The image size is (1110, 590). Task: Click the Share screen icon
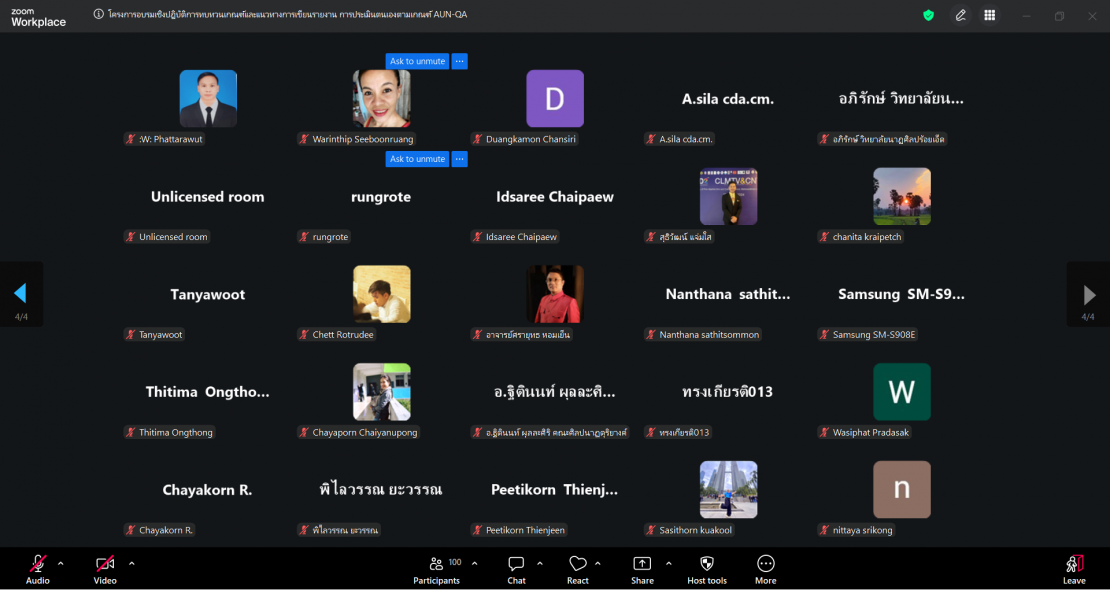click(x=642, y=569)
